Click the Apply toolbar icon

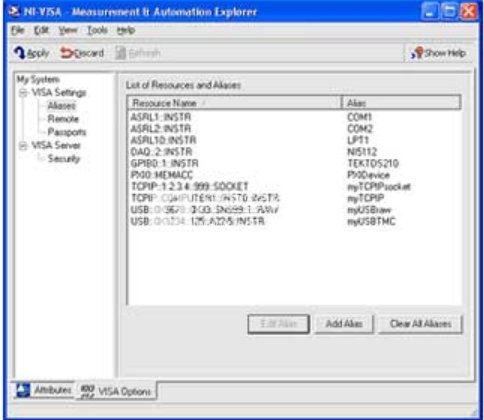pos(20,53)
